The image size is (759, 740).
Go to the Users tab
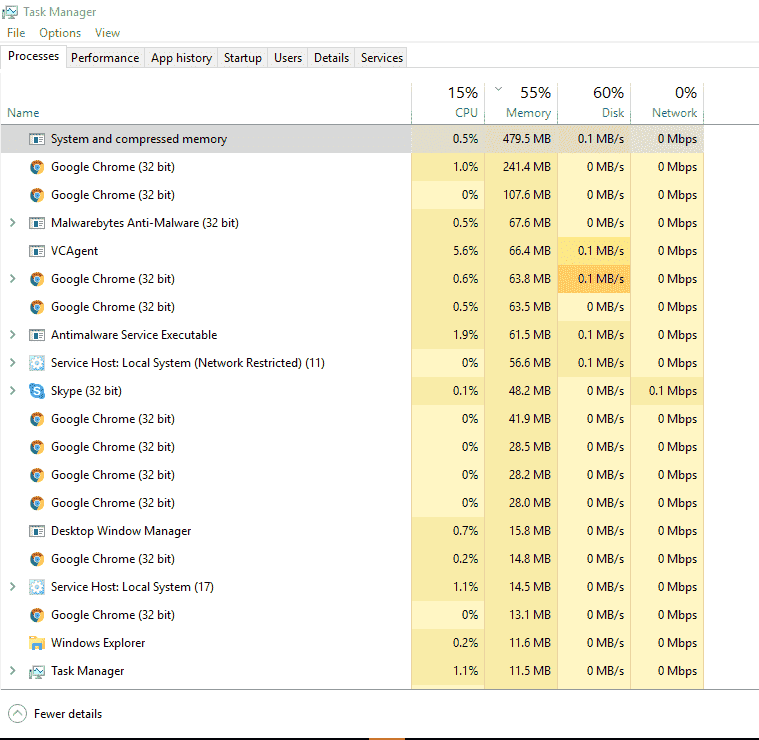pos(288,58)
